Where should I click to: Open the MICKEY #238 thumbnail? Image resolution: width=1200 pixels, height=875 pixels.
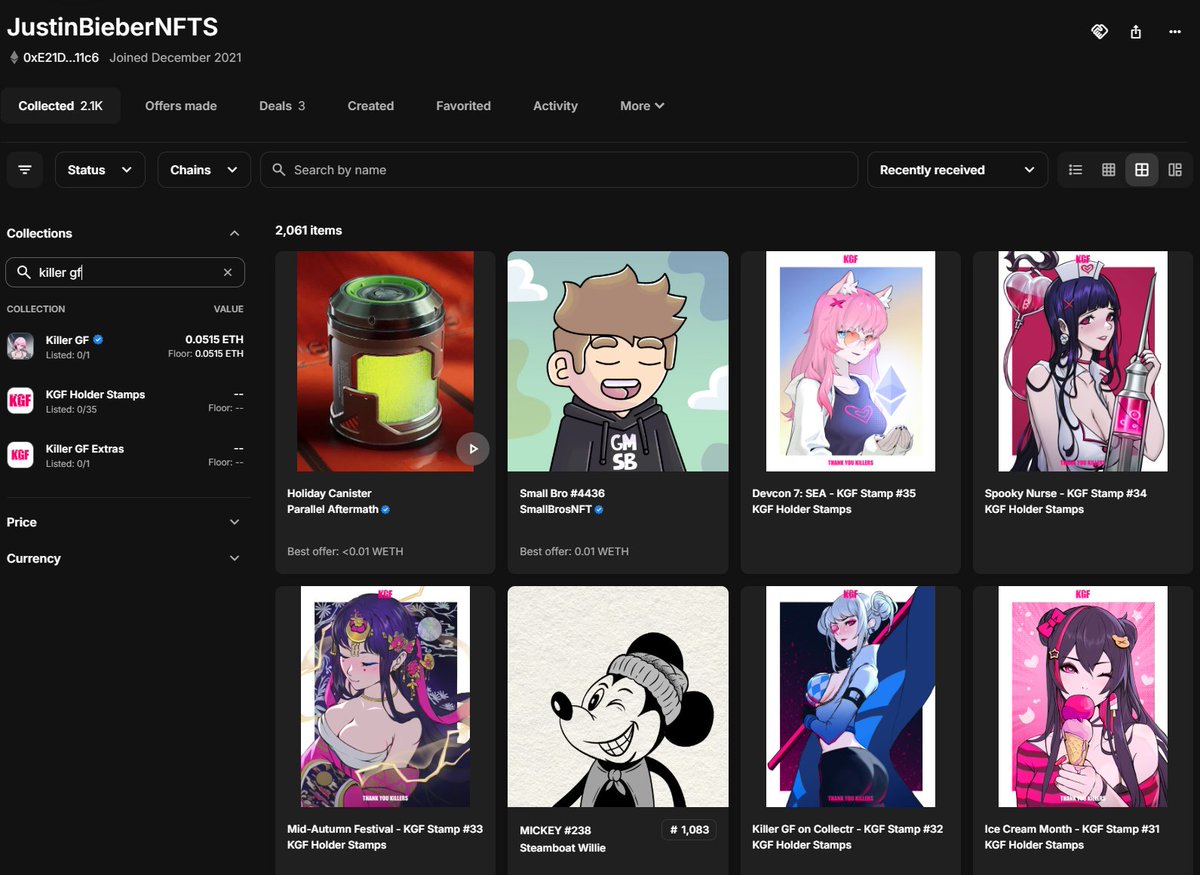coord(618,697)
